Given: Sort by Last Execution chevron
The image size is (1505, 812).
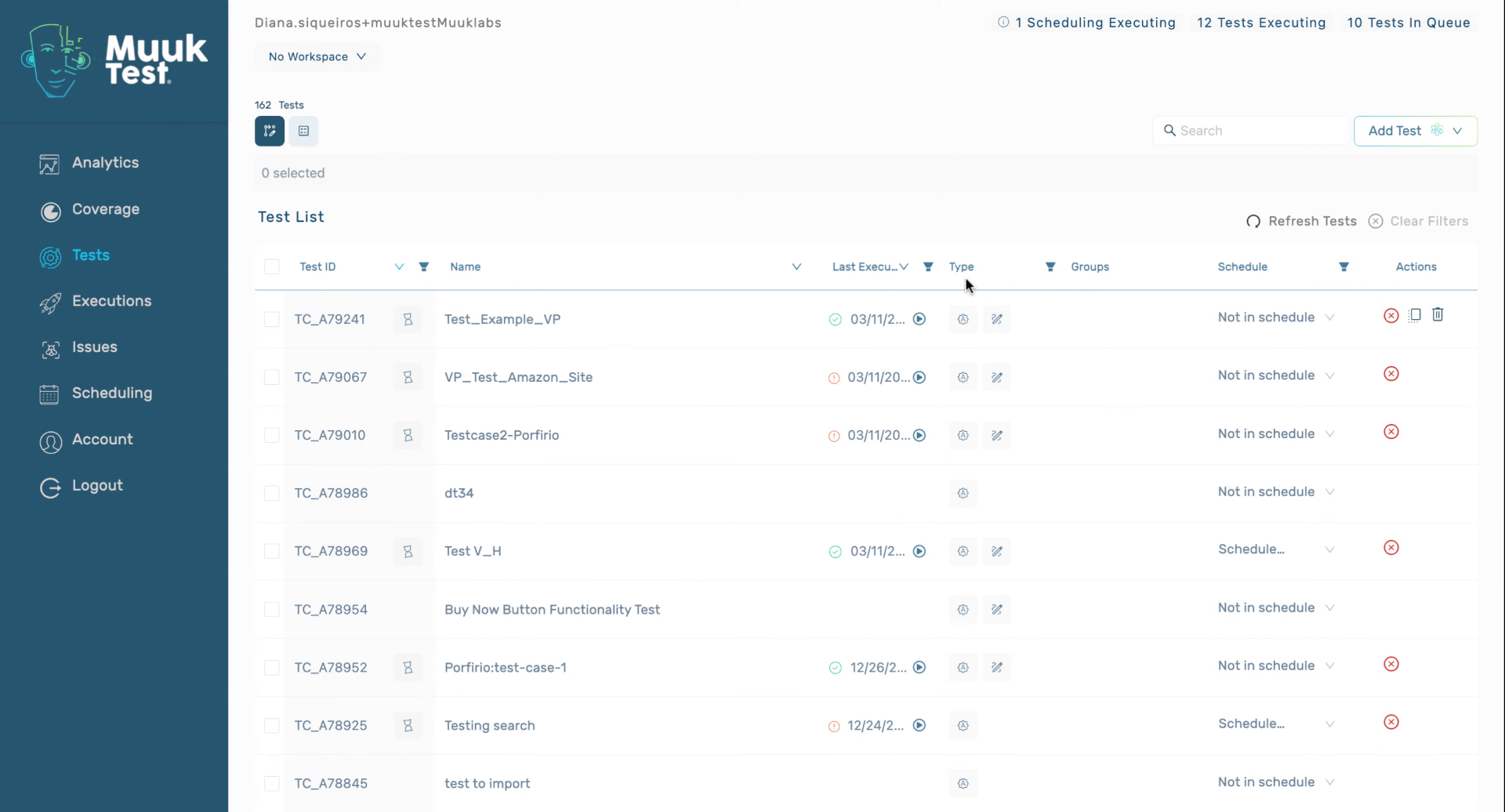Looking at the screenshot, I should click(904, 266).
